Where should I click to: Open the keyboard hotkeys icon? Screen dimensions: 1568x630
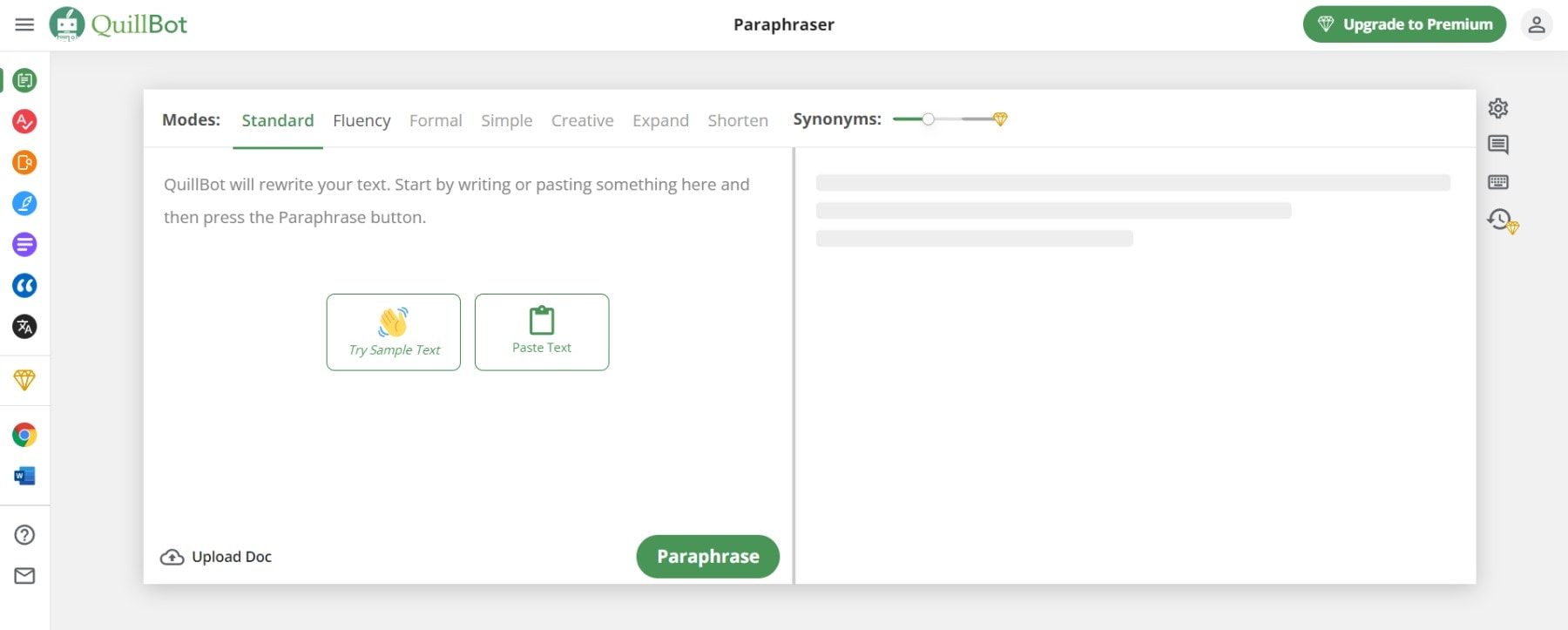pos(1498,182)
